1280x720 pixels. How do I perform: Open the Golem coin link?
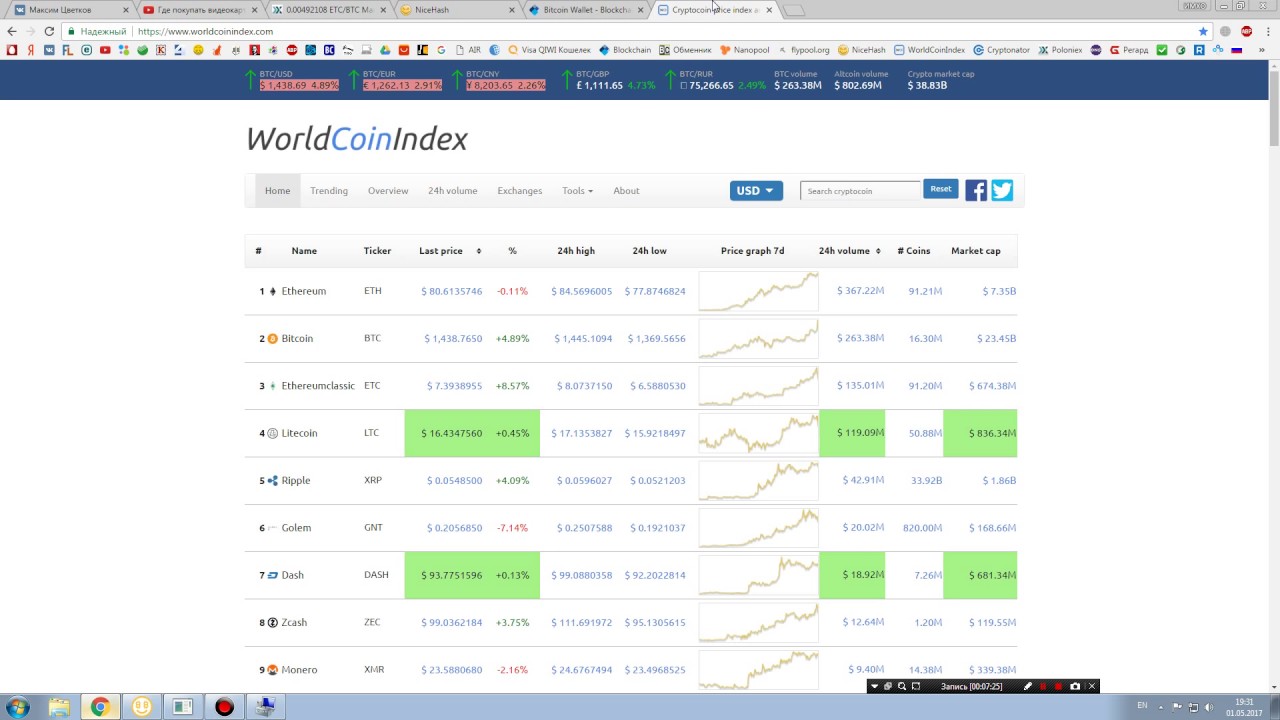[x=296, y=528]
